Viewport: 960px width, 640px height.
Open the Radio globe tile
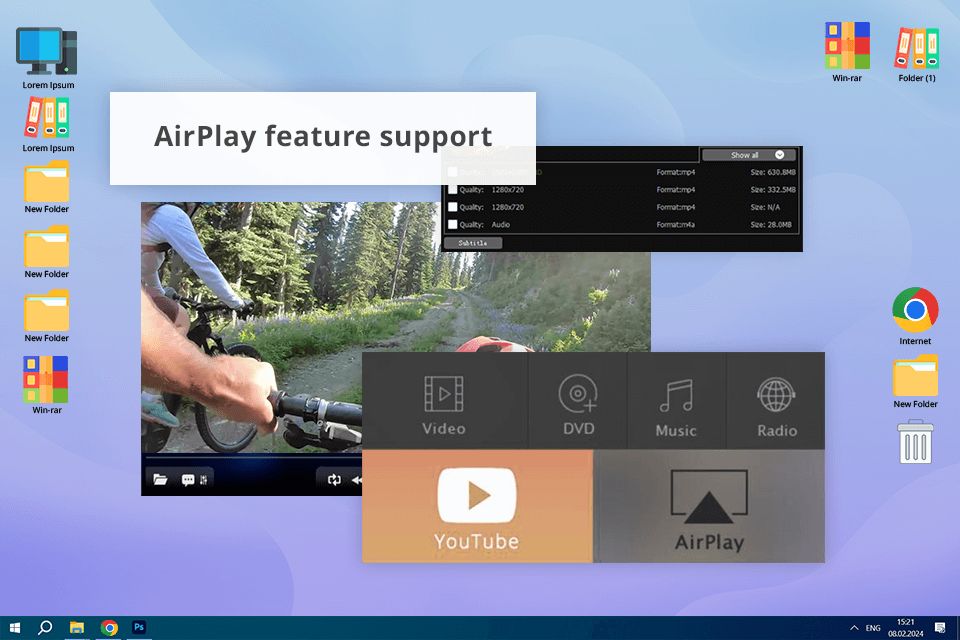pyautogui.click(x=776, y=401)
